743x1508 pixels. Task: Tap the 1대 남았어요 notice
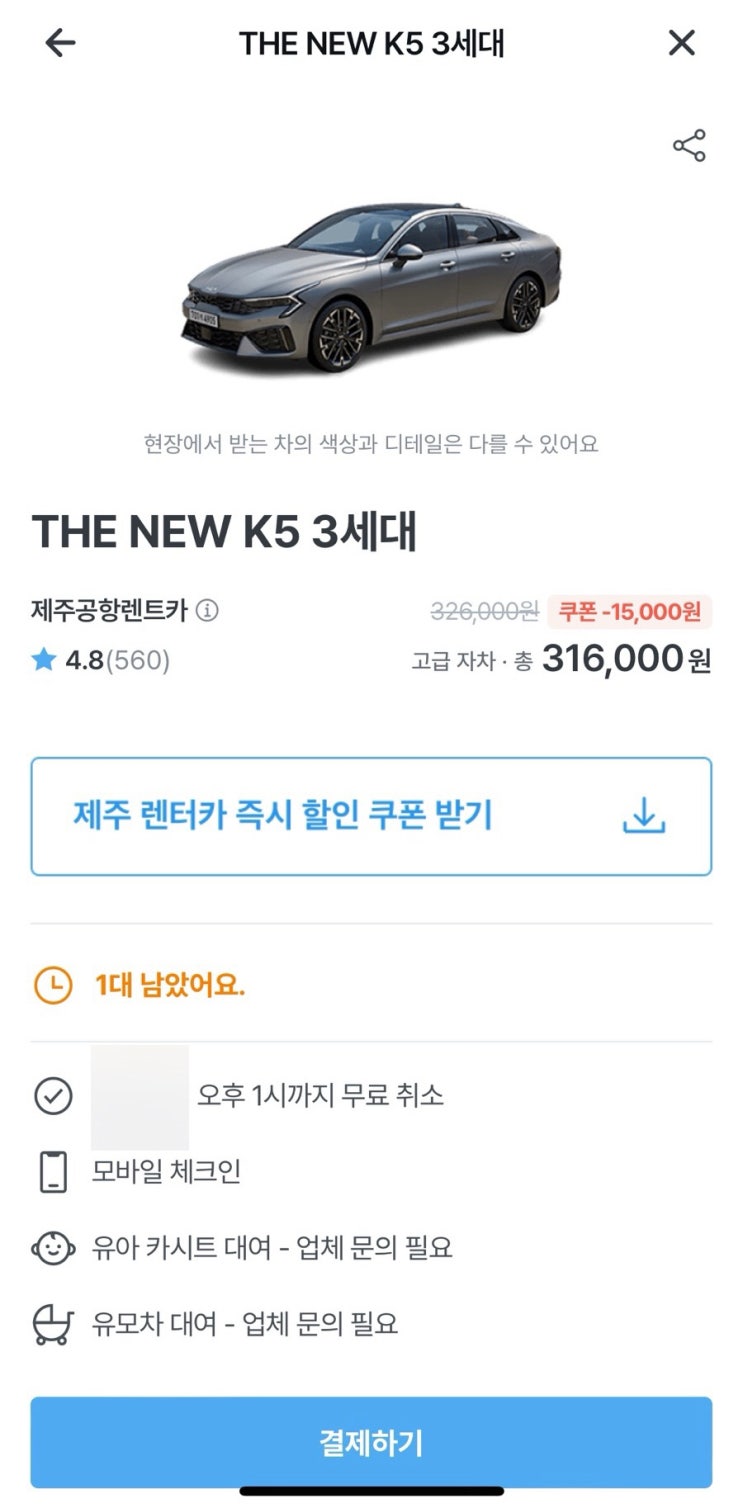[x=170, y=986]
